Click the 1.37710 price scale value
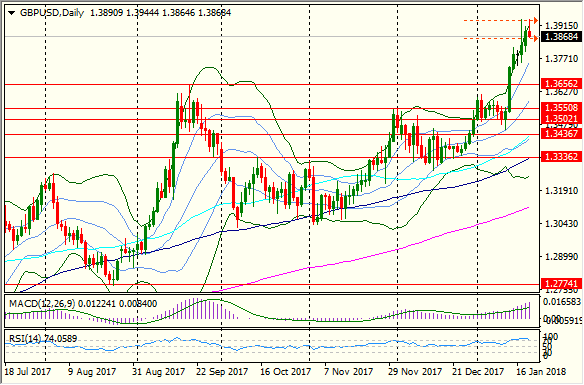Image resolution: width=584 pixels, height=385 pixels. coord(562,59)
